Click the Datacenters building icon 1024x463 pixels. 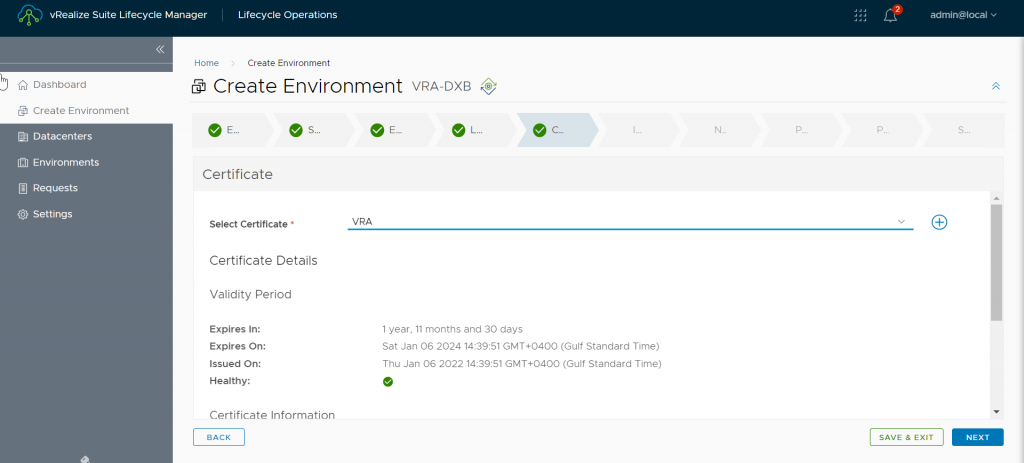(23, 136)
